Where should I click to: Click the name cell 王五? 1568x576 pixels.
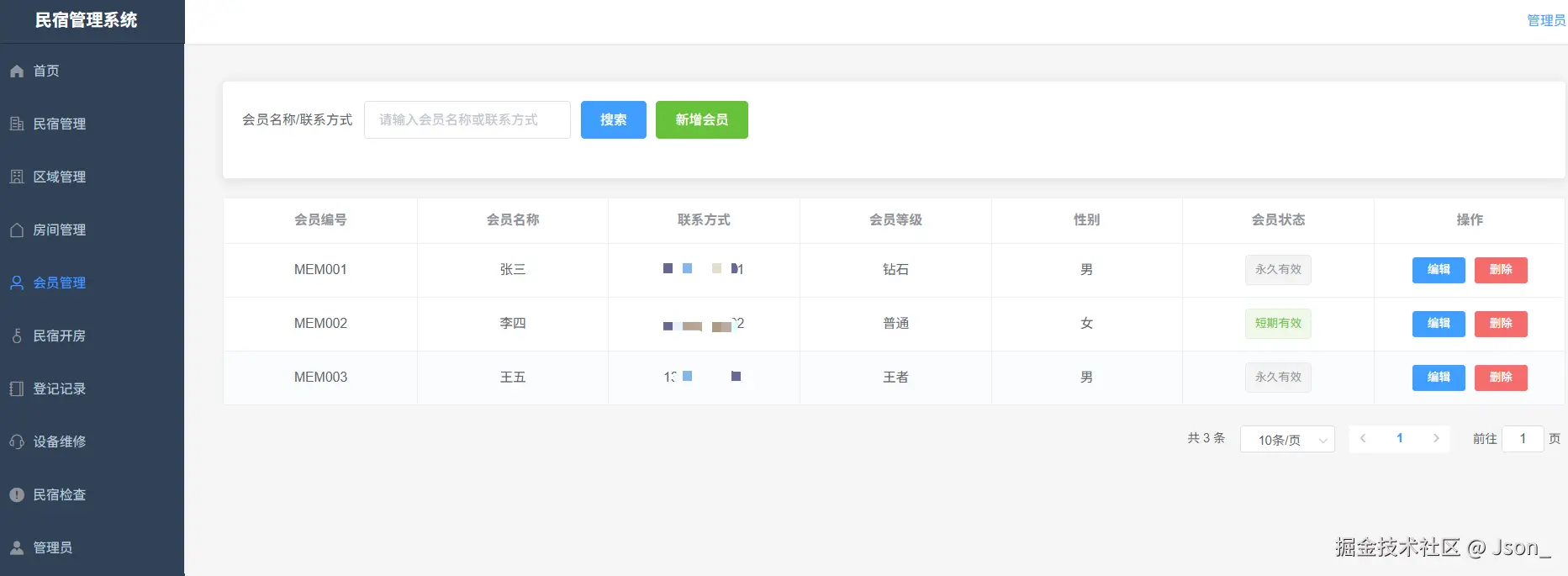click(x=513, y=378)
